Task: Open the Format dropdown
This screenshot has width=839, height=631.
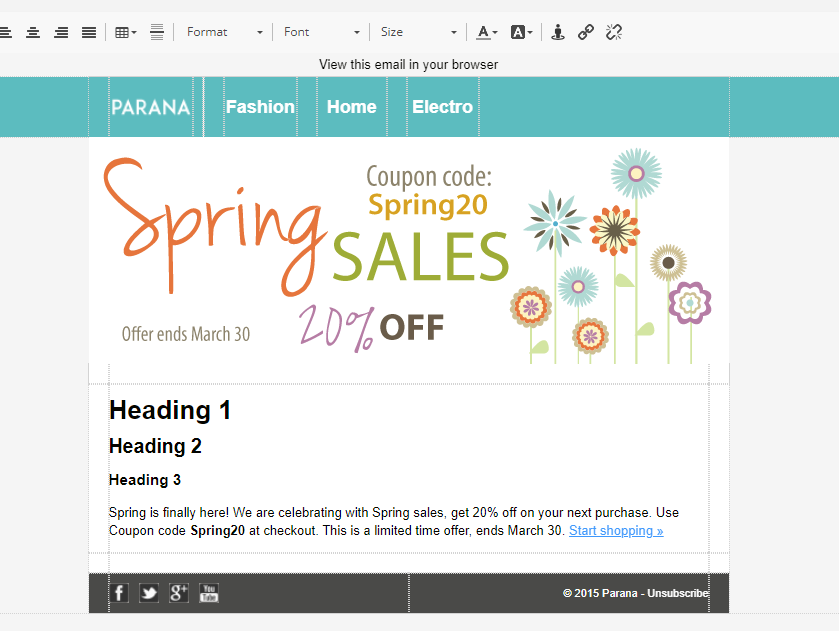Action: 225,32
